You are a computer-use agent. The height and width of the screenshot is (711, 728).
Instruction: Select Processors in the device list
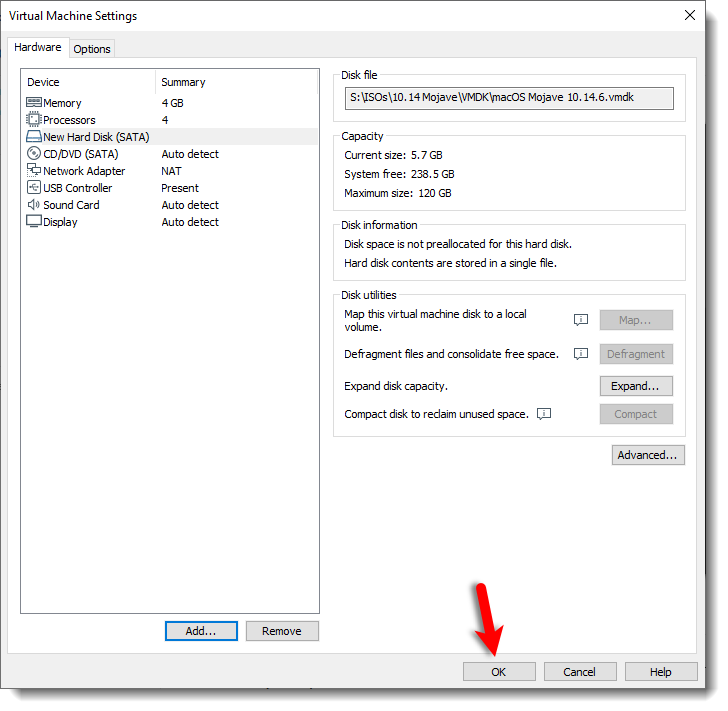[171, 120]
